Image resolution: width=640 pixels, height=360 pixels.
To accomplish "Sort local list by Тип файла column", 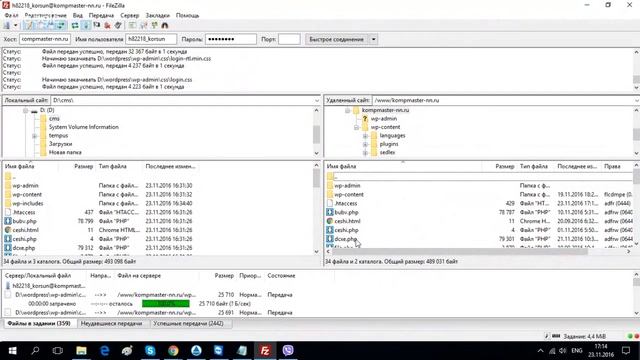I will pos(113,167).
